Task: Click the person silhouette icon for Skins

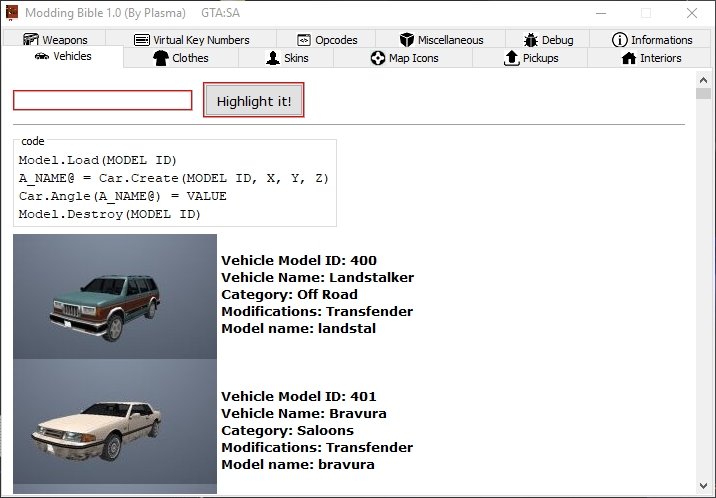Action: click(x=273, y=58)
